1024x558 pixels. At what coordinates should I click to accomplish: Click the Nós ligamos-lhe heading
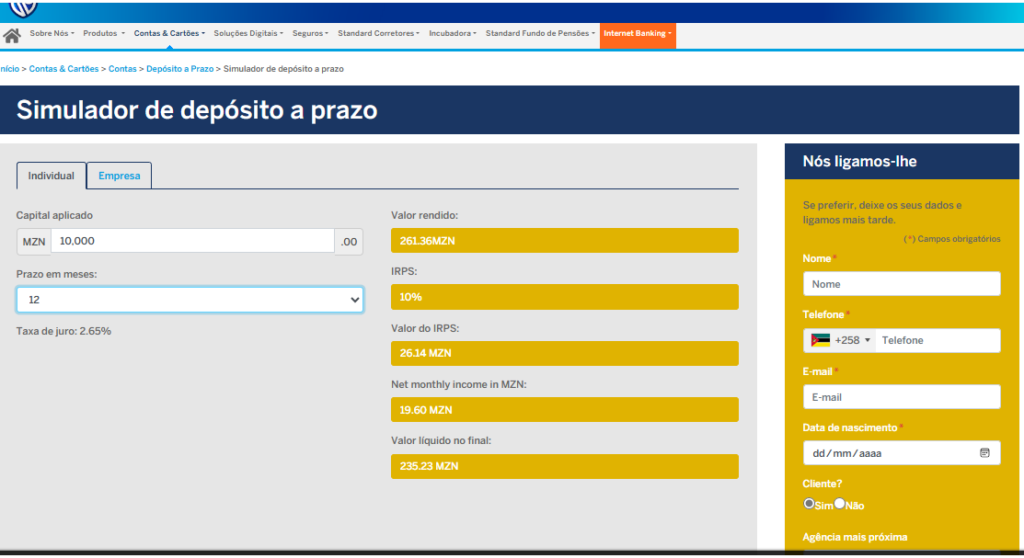(x=859, y=161)
